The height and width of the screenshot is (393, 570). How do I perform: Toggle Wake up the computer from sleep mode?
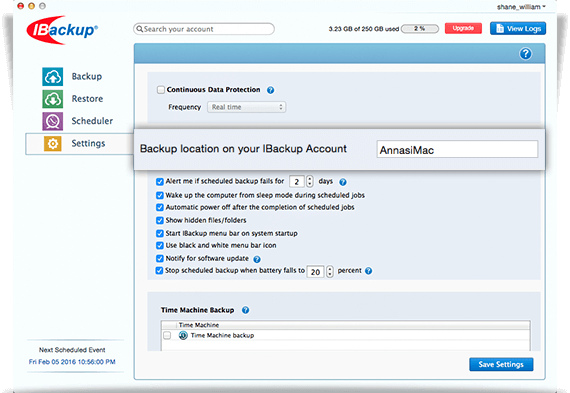(160, 195)
